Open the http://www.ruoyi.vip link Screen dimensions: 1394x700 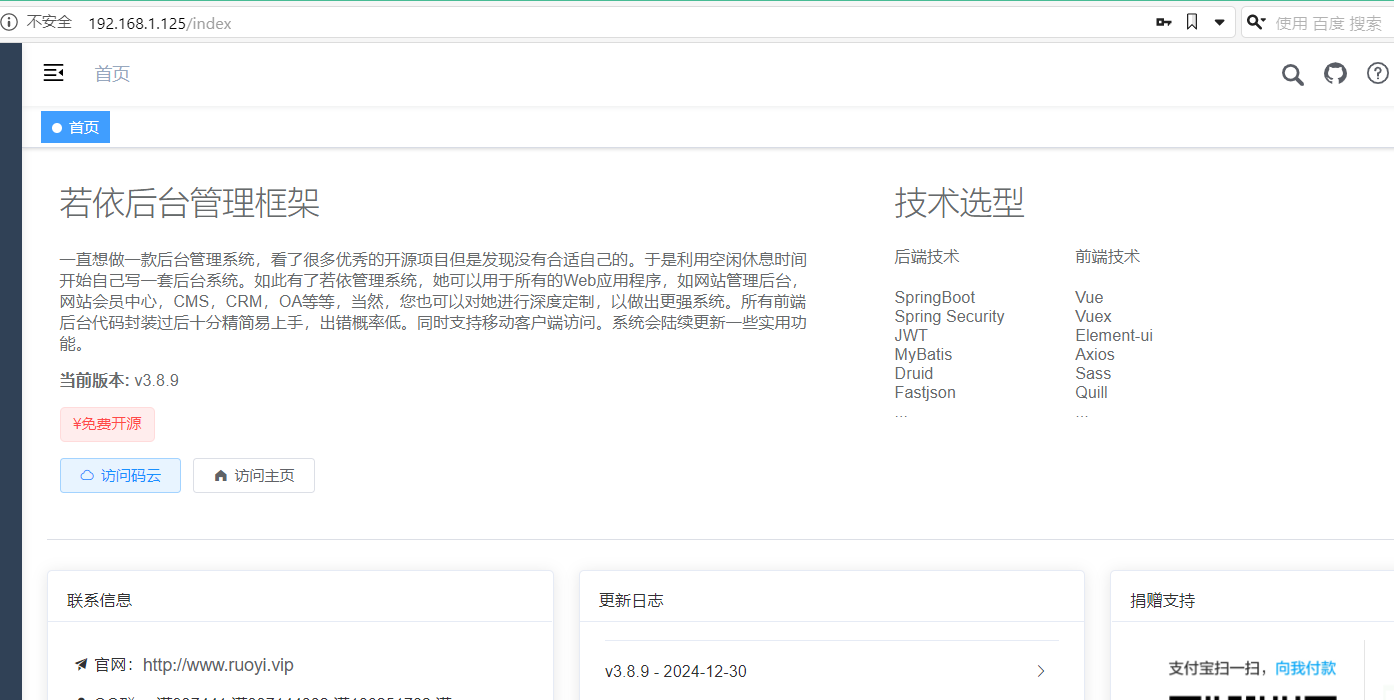218,665
